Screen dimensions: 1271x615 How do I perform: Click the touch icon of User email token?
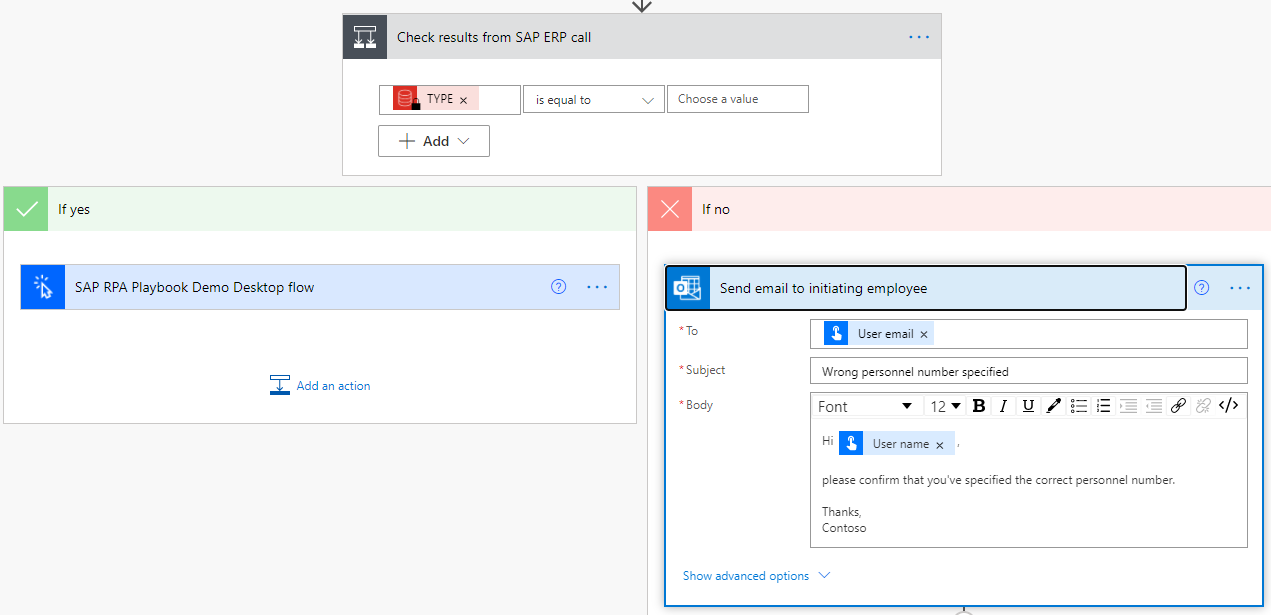[x=836, y=334]
